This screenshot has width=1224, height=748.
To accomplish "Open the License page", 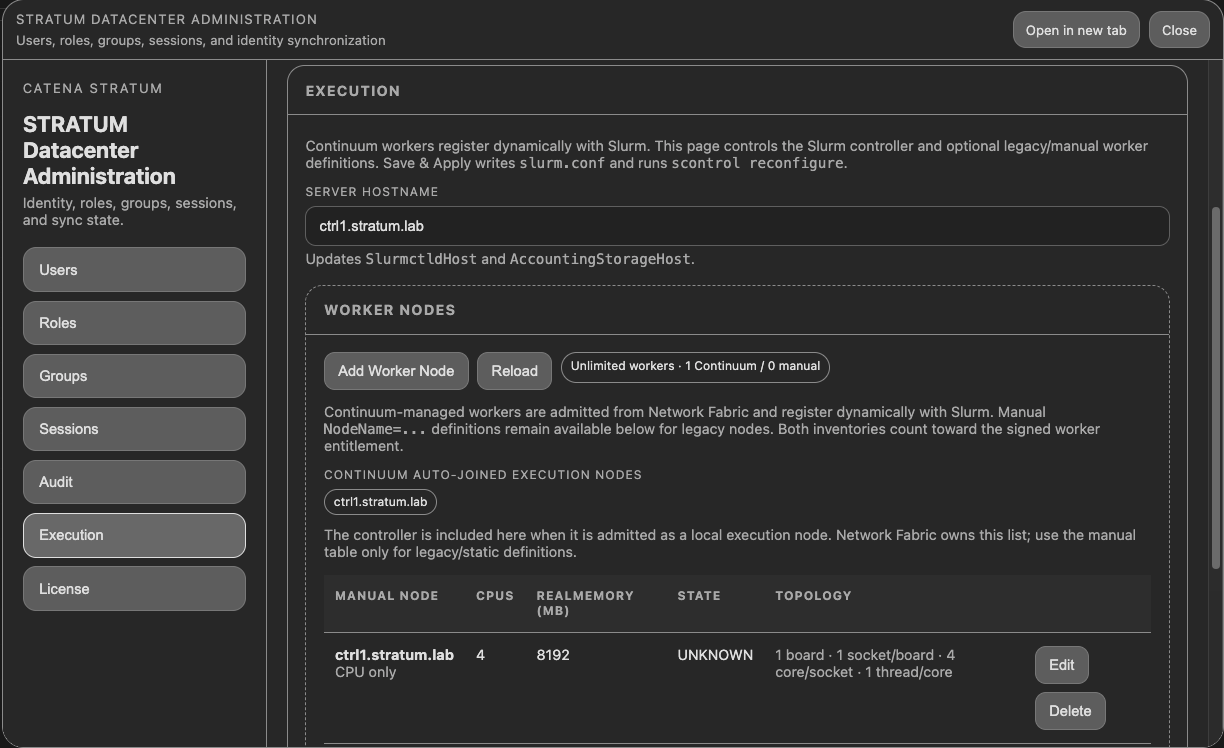I will click(134, 589).
